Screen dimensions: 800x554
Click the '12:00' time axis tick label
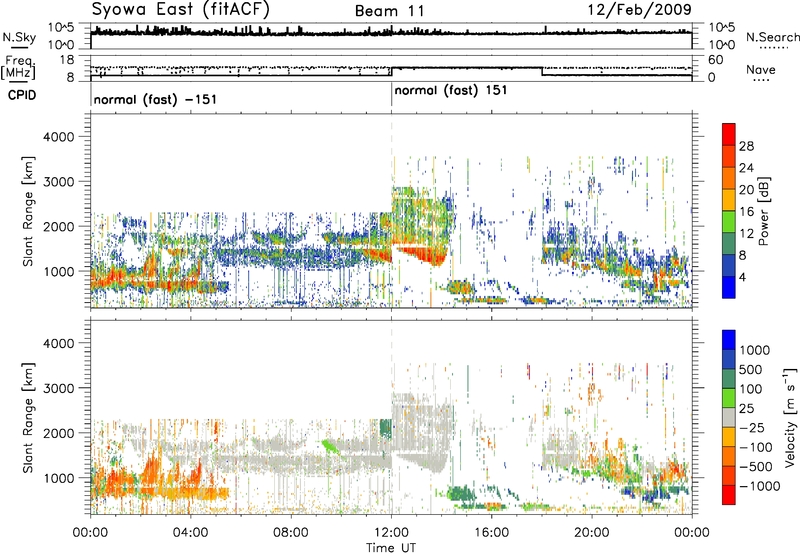[391, 533]
